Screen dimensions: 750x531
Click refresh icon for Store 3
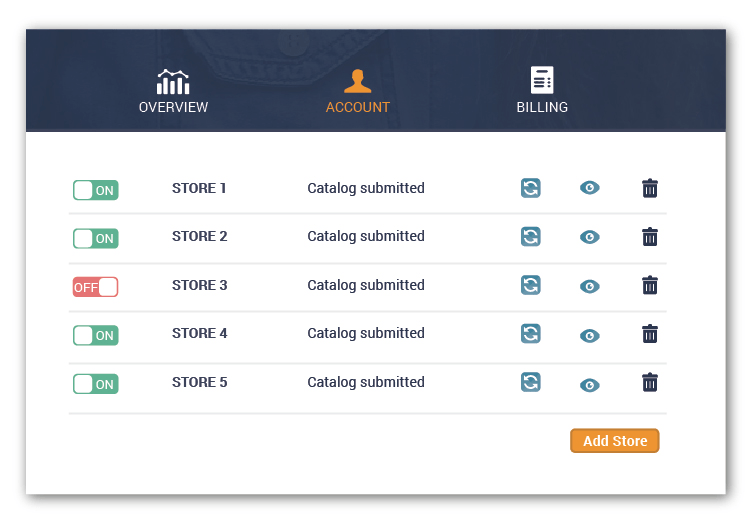point(531,285)
